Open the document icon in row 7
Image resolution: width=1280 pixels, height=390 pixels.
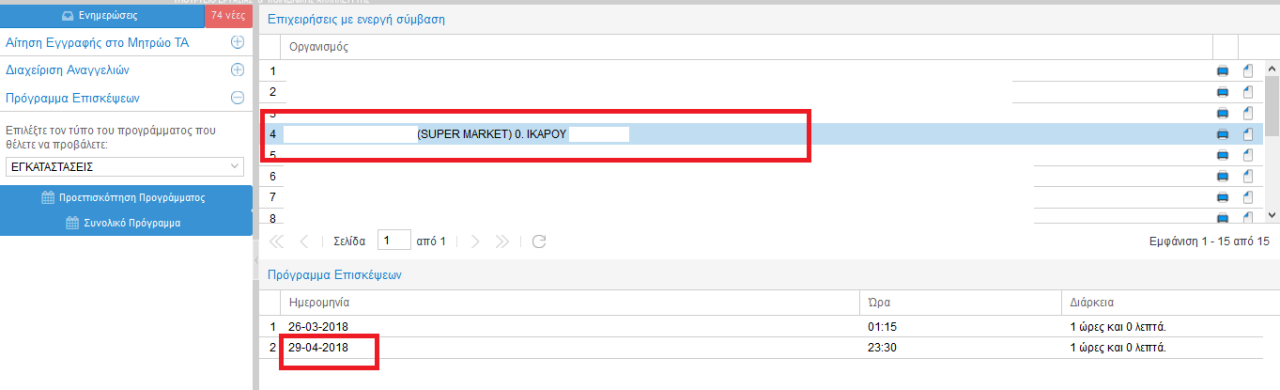coord(1247,197)
